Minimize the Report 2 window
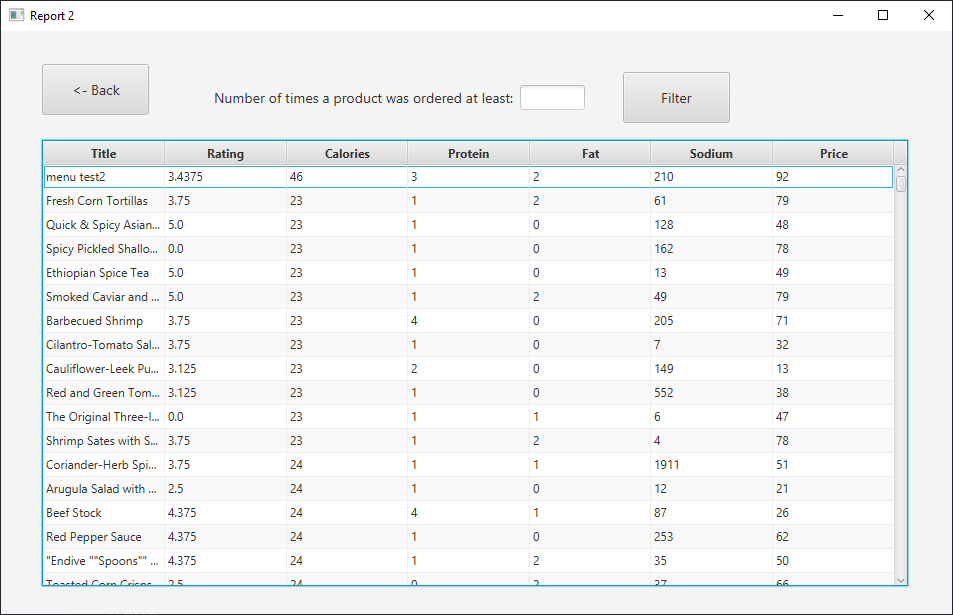Viewport: 953px width, 615px height. (838, 15)
